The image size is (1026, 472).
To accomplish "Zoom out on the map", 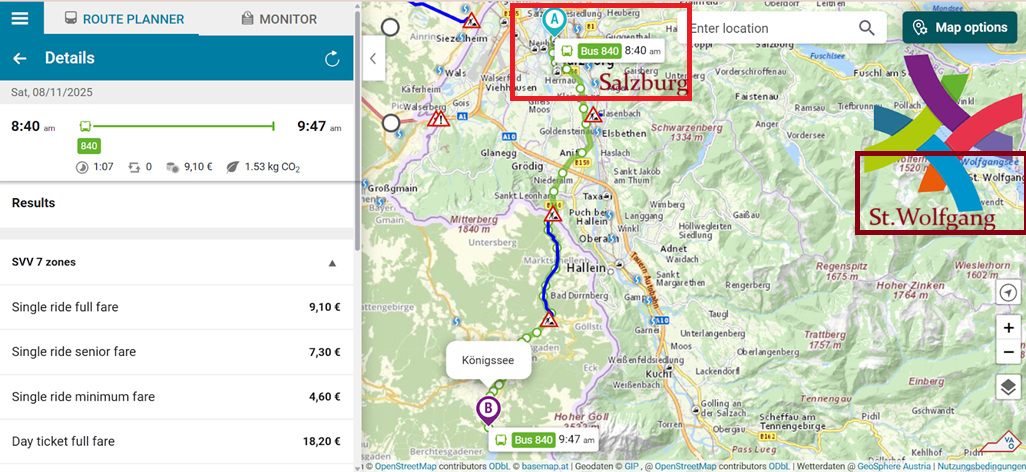I will click(1008, 352).
